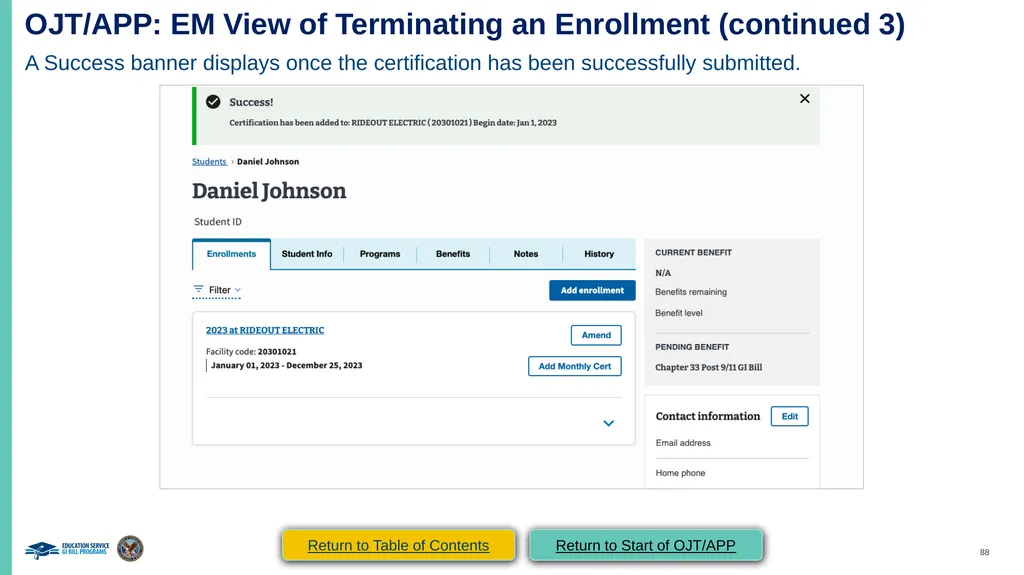Select Chapter 33 Post 9/11 GI Bill text
The height and width of the screenshot is (575, 1024).
(709, 367)
